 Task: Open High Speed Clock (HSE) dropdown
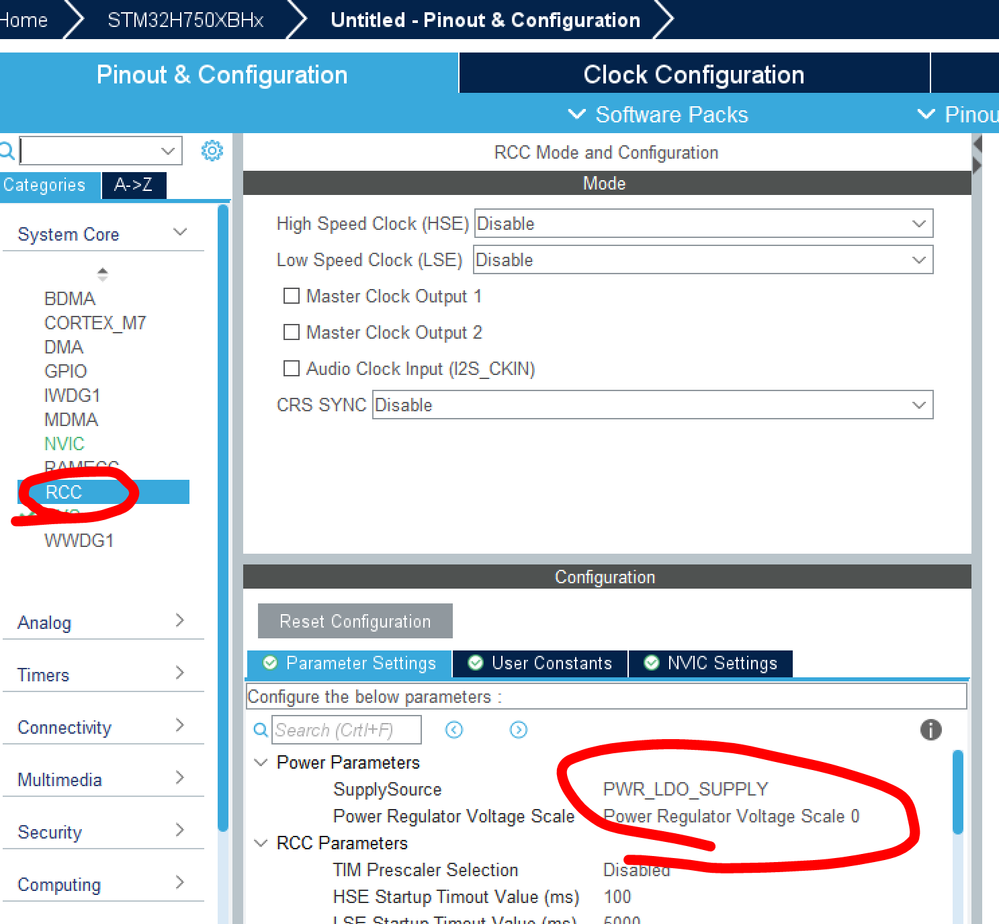coord(703,224)
